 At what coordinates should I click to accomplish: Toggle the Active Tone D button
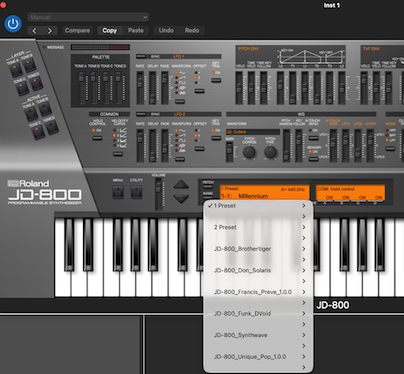pyautogui.click(x=52, y=126)
